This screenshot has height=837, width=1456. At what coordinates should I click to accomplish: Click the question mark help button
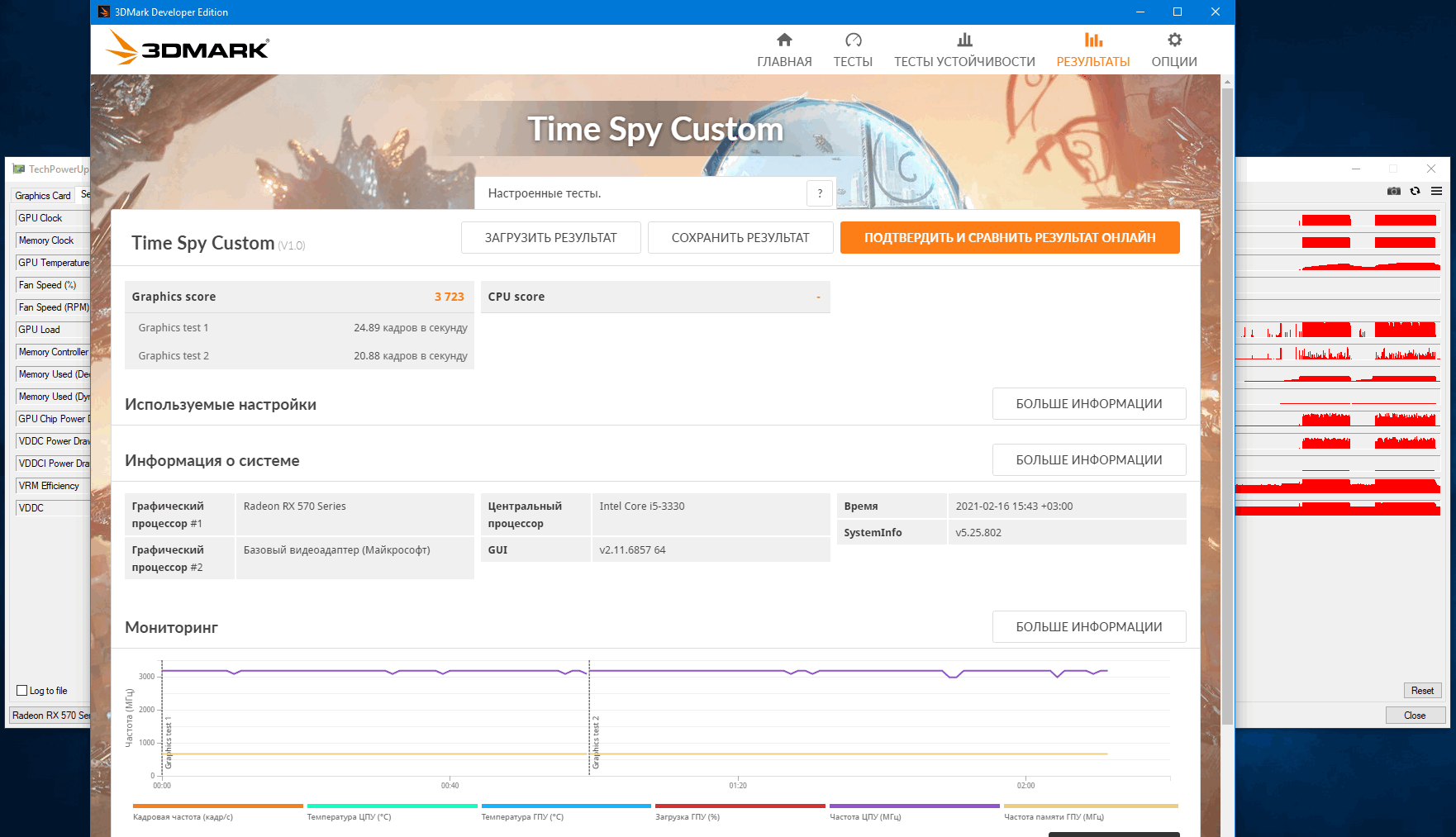[820, 193]
